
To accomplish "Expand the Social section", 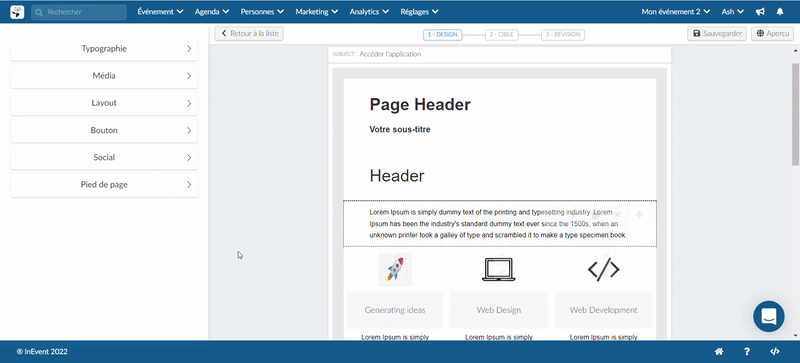I will click(x=104, y=158).
